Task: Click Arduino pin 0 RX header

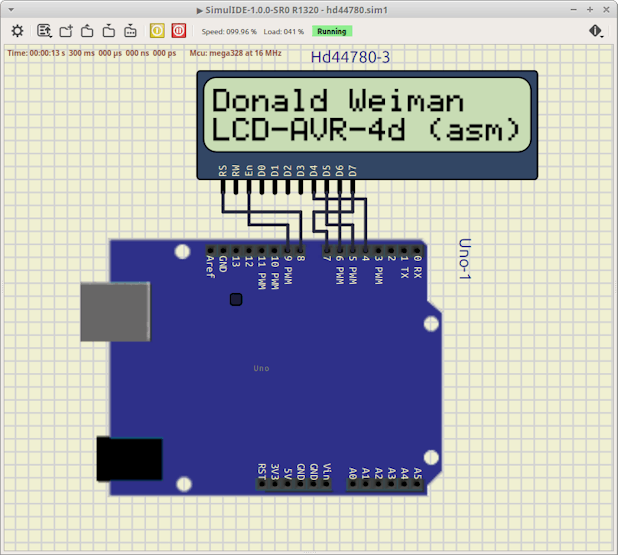Action: (417, 250)
